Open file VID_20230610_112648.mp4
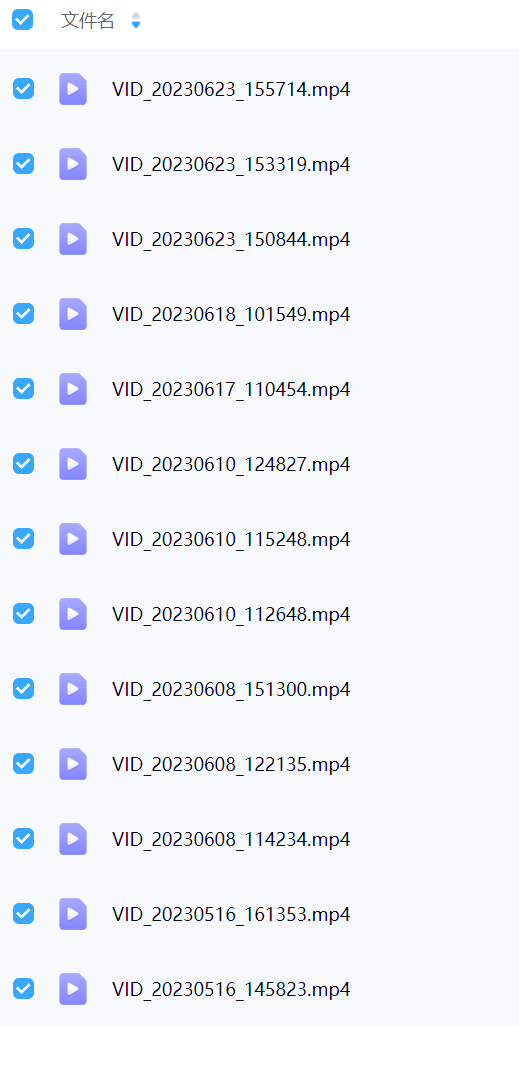The width and height of the screenshot is (519, 1065). 231,614
